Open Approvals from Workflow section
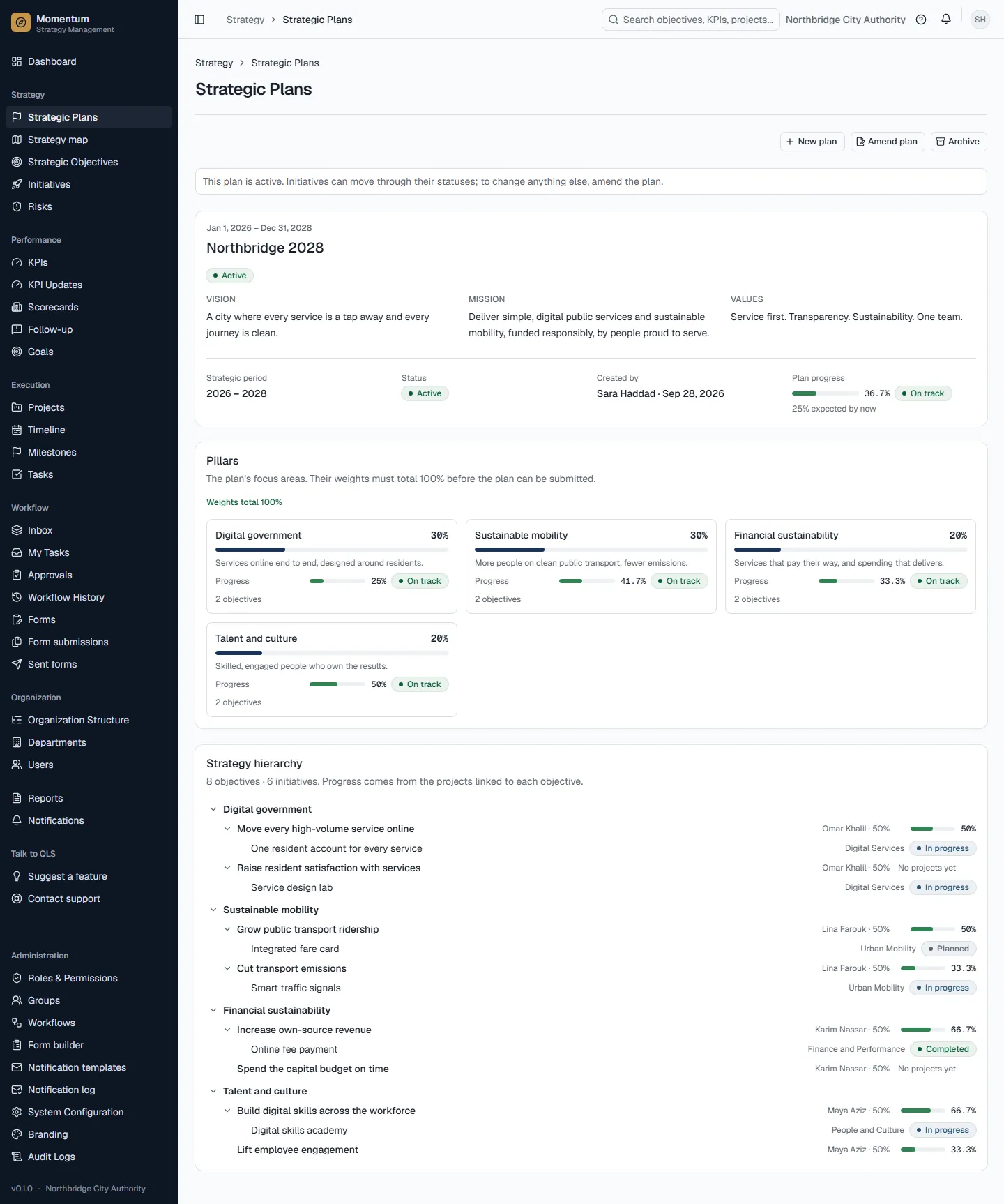 (89, 575)
